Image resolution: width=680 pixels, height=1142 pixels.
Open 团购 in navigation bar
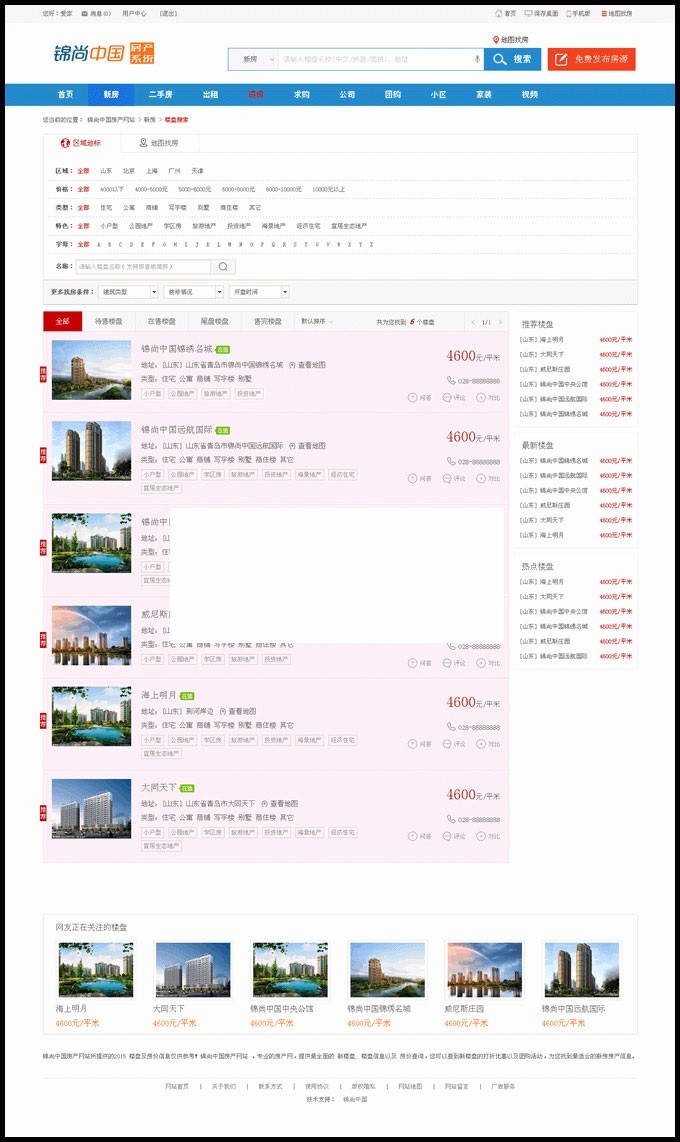tap(393, 95)
